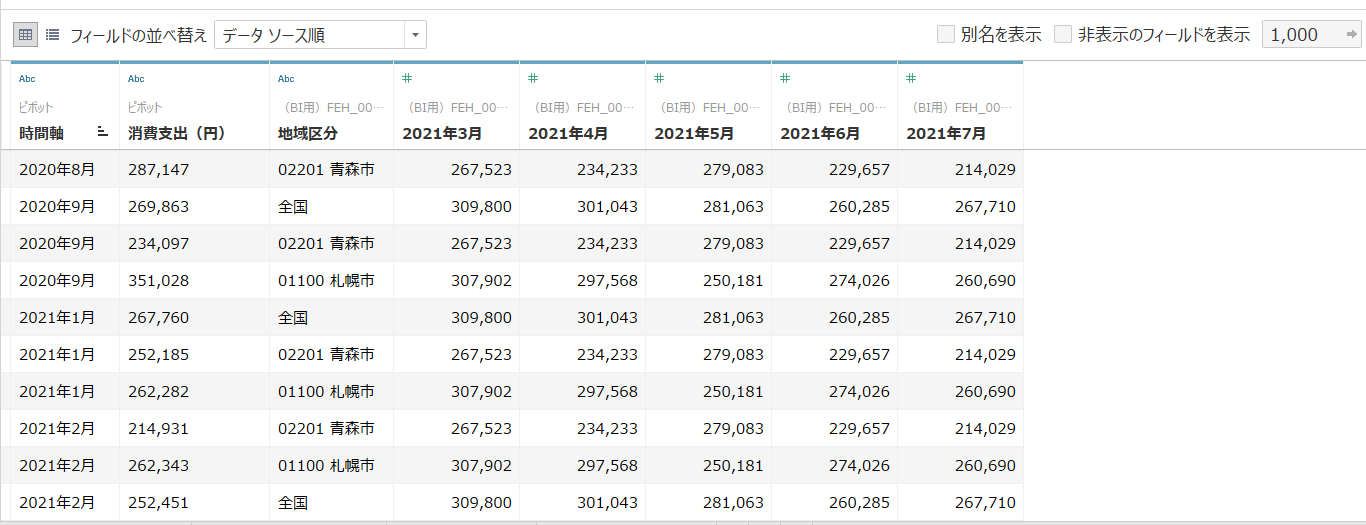The image size is (1366, 525).
Task: Click the Abc type icon above 消費支出（円）
Action: pos(136,79)
